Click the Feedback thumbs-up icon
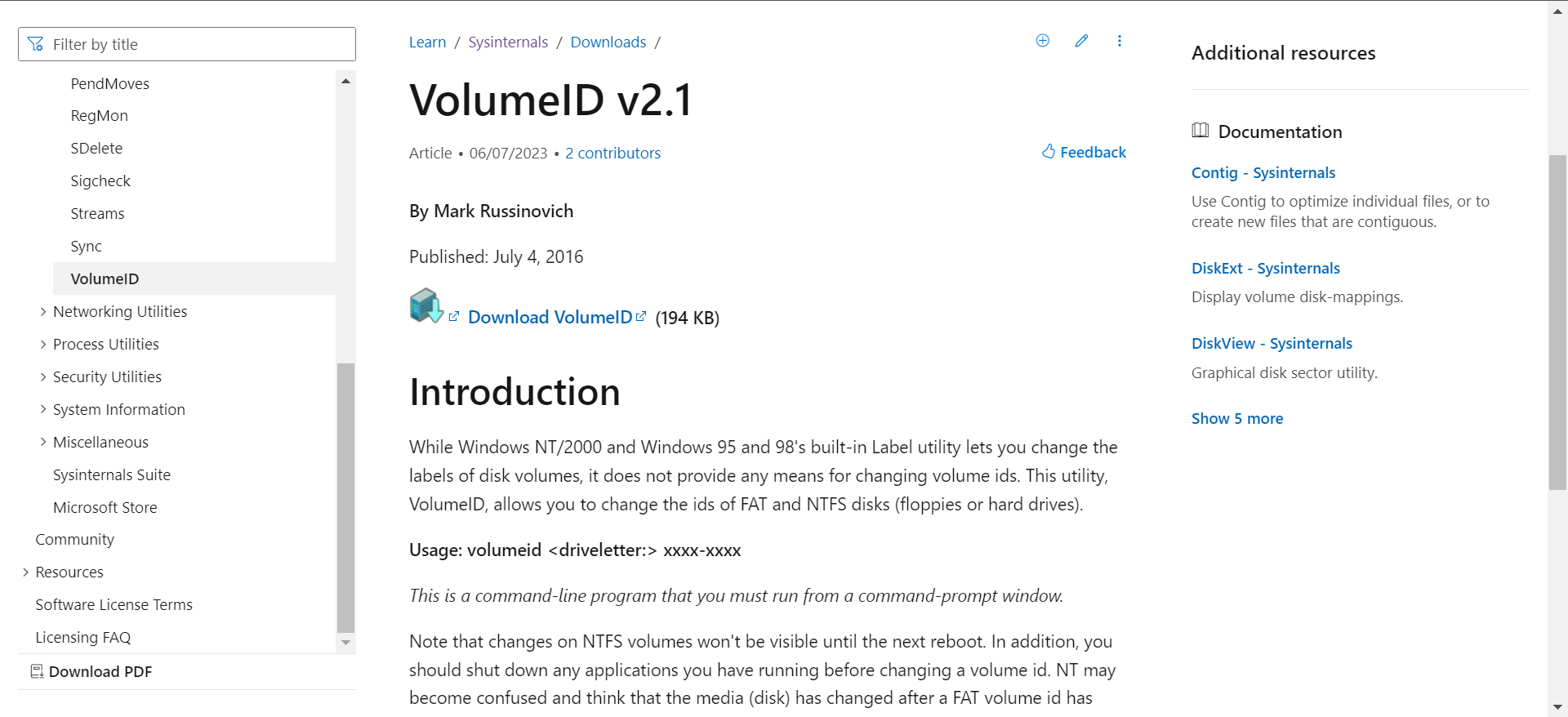 (1049, 151)
